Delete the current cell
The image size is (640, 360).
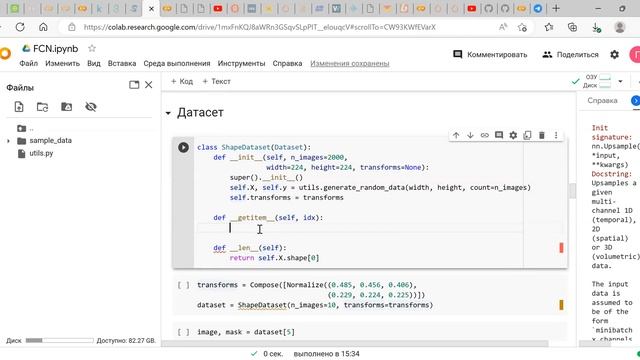pyautogui.click(x=542, y=135)
